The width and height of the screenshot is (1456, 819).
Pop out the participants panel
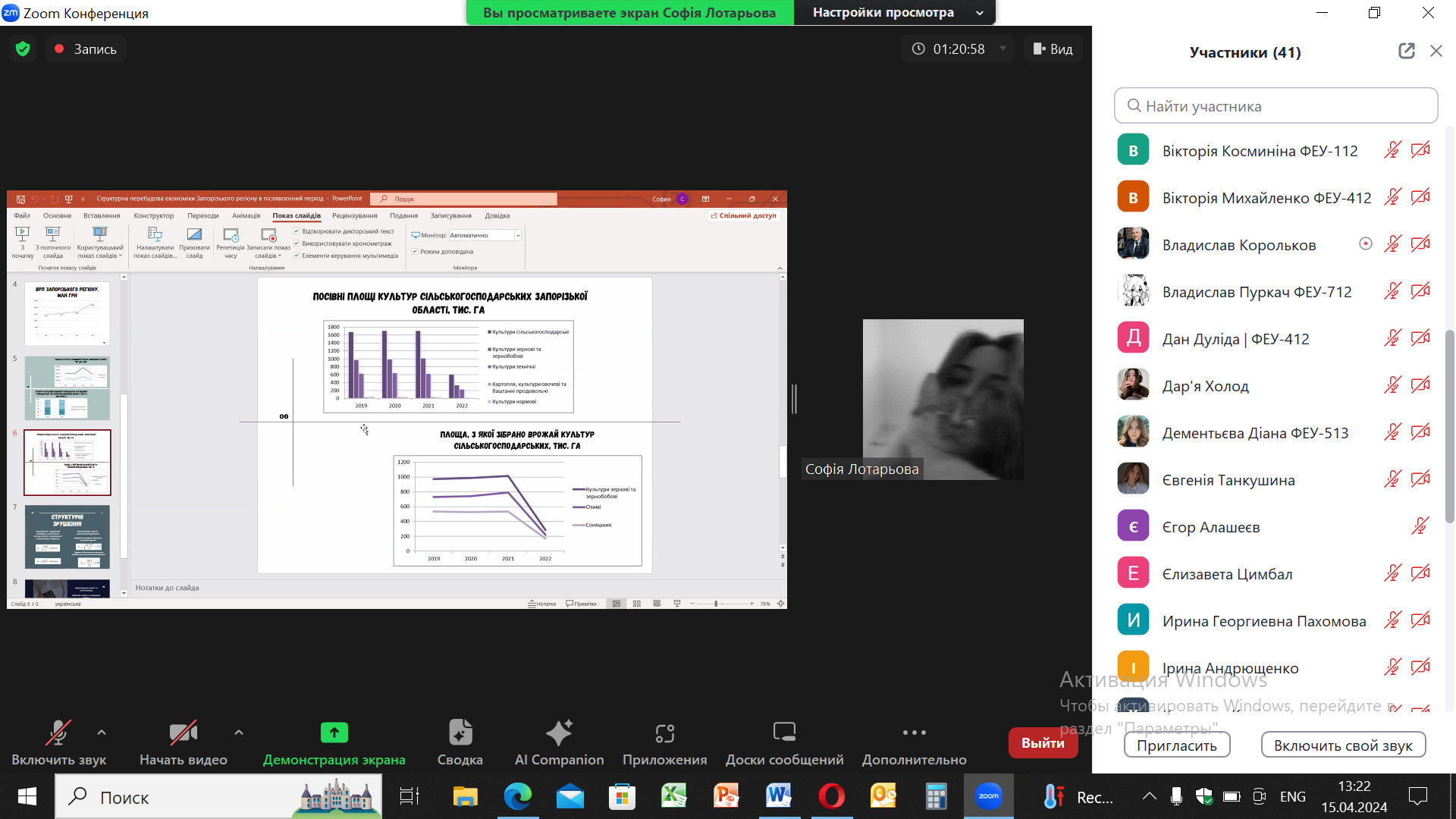(x=1406, y=51)
